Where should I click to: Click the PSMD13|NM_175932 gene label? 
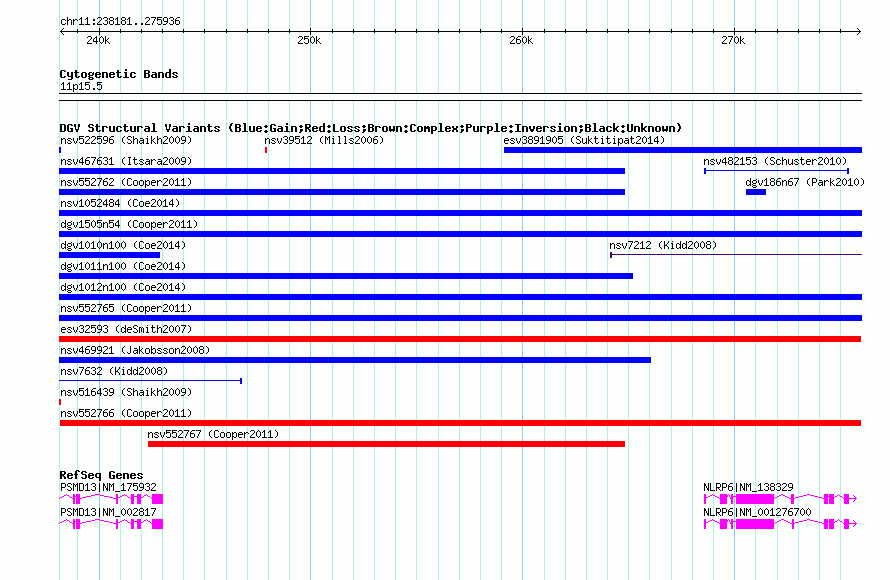[x=108, y=487]
